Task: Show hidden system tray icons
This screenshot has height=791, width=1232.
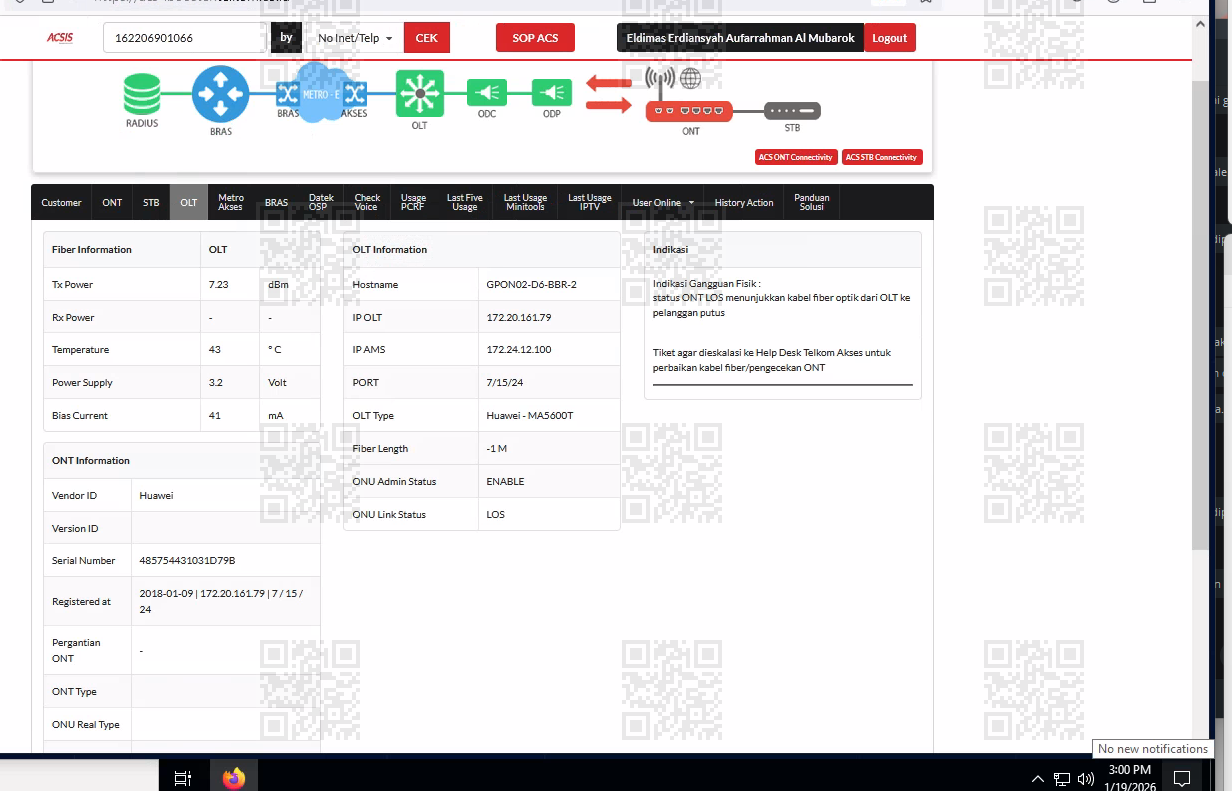Action: (1038, 778)
